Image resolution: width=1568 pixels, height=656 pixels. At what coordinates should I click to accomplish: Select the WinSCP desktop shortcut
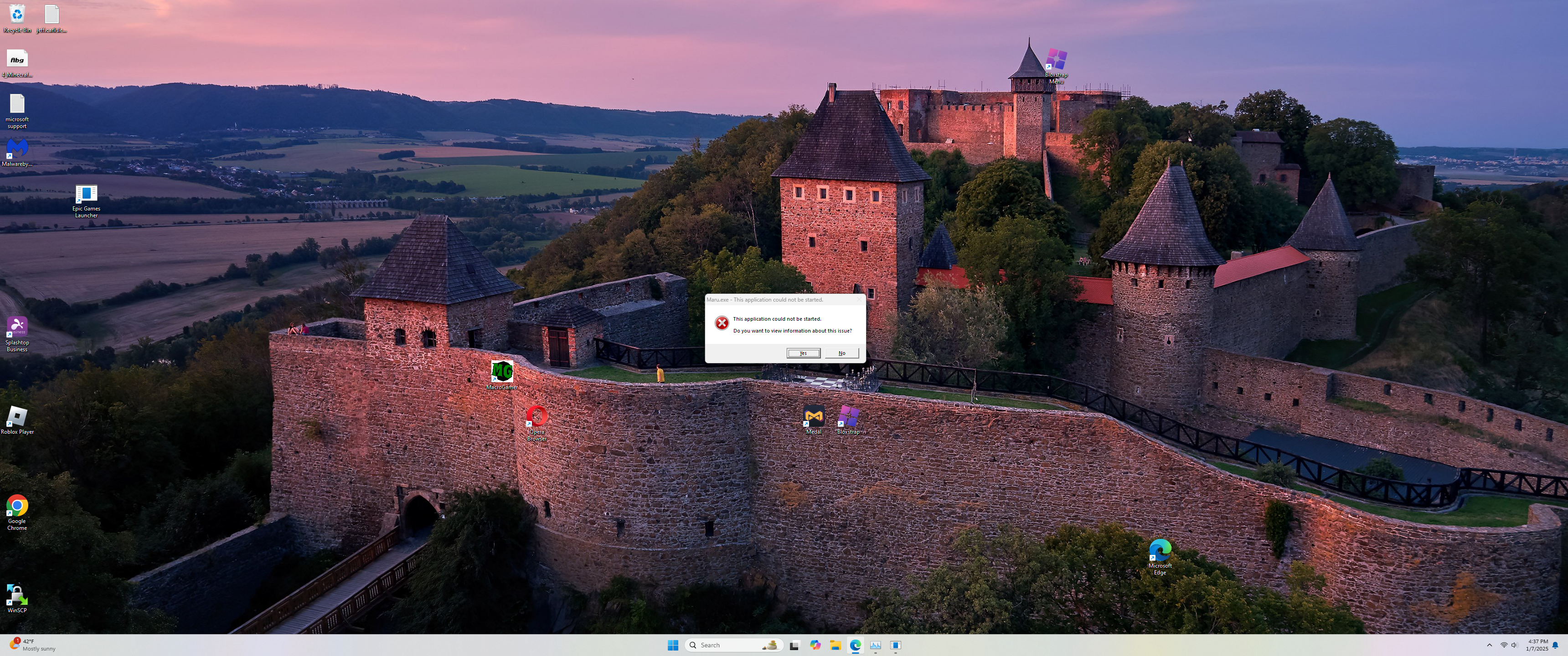pos(17,595)
